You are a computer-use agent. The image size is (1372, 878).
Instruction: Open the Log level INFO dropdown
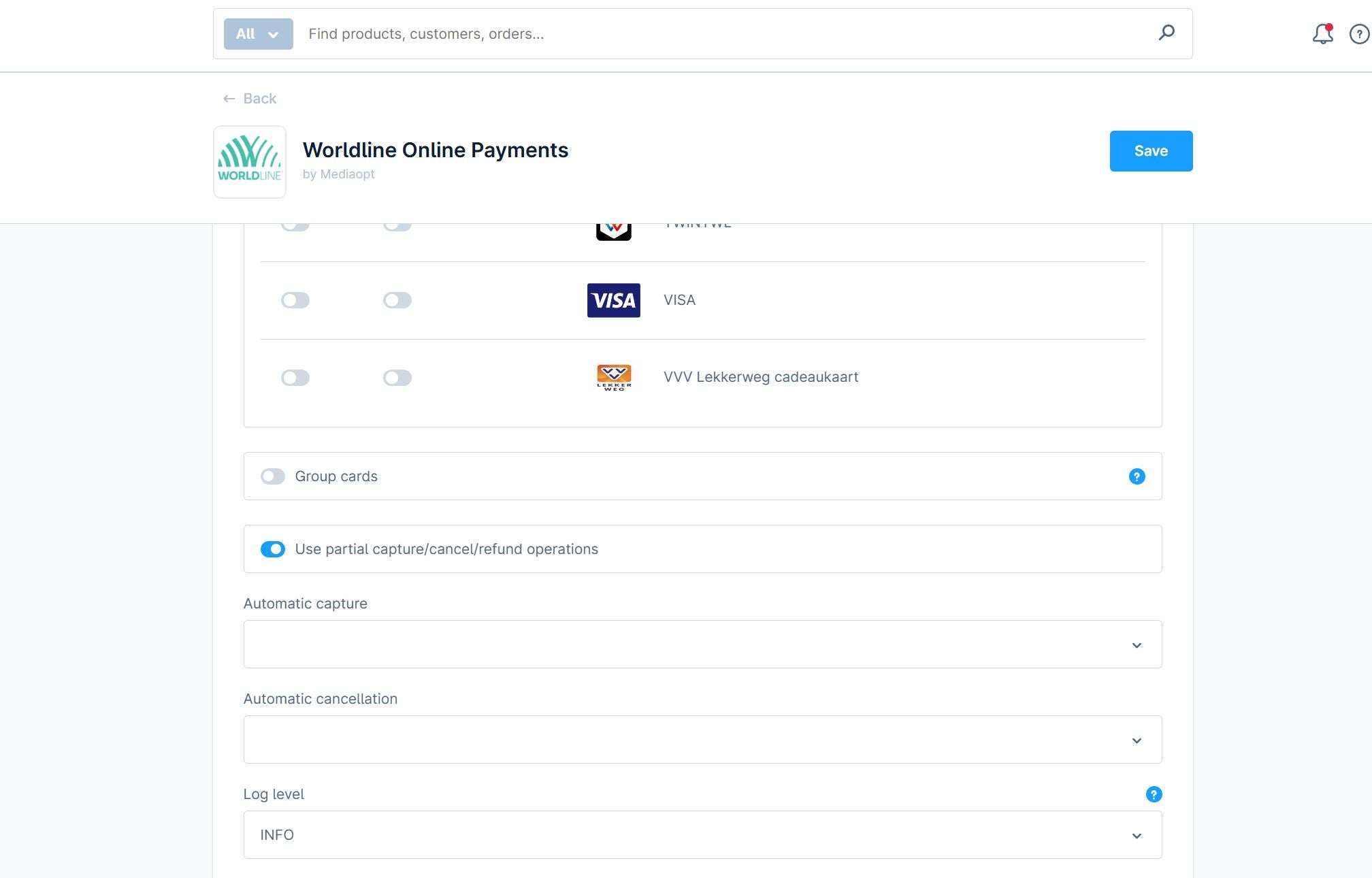[x=702, y=835]
